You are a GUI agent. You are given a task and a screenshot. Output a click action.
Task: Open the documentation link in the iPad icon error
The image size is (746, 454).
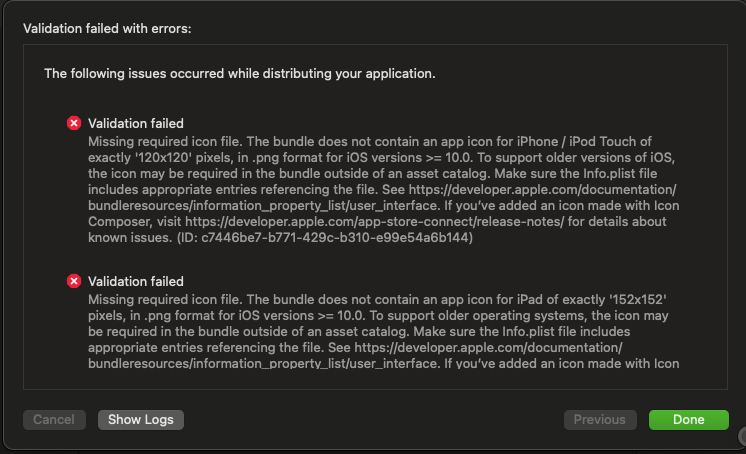[x=488, y=347]
